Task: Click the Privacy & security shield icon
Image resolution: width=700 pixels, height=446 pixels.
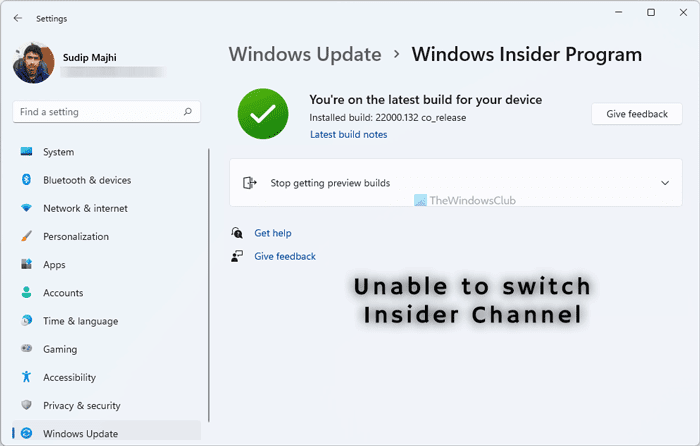Action: tap(26, 405)
